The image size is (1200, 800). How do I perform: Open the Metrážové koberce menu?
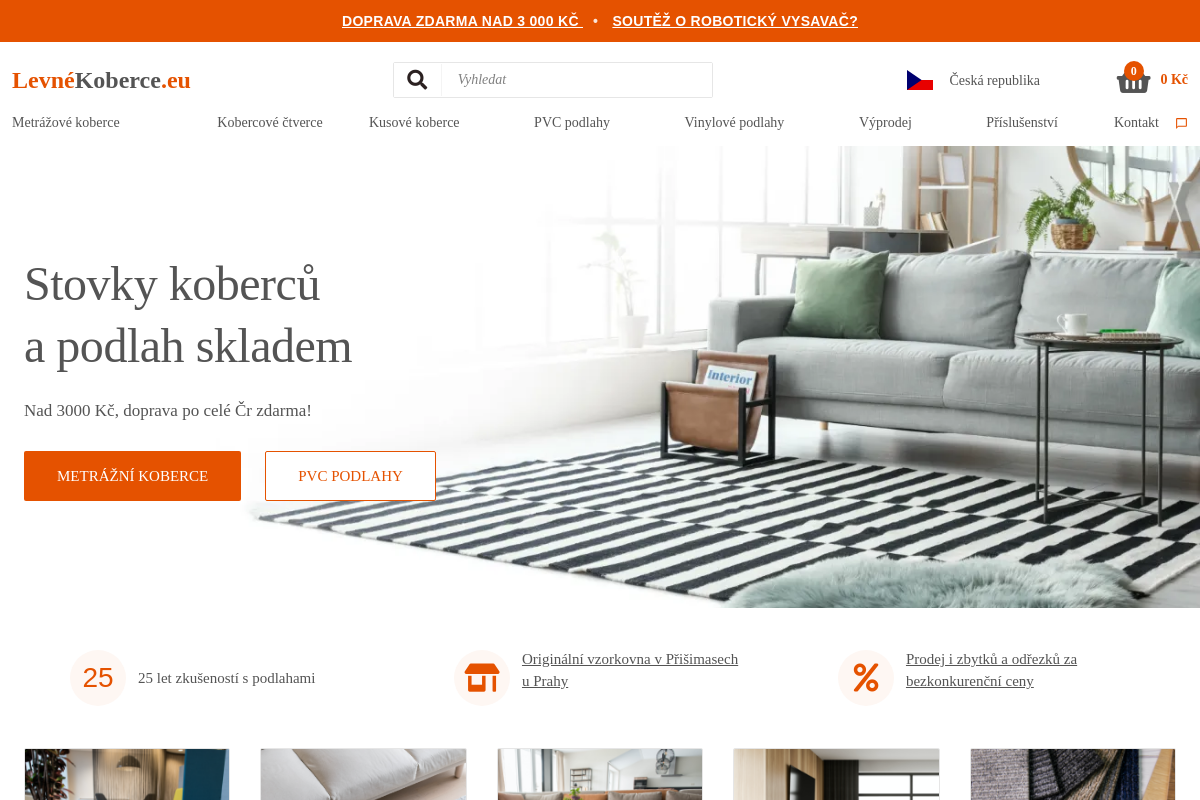click(66, 123)
